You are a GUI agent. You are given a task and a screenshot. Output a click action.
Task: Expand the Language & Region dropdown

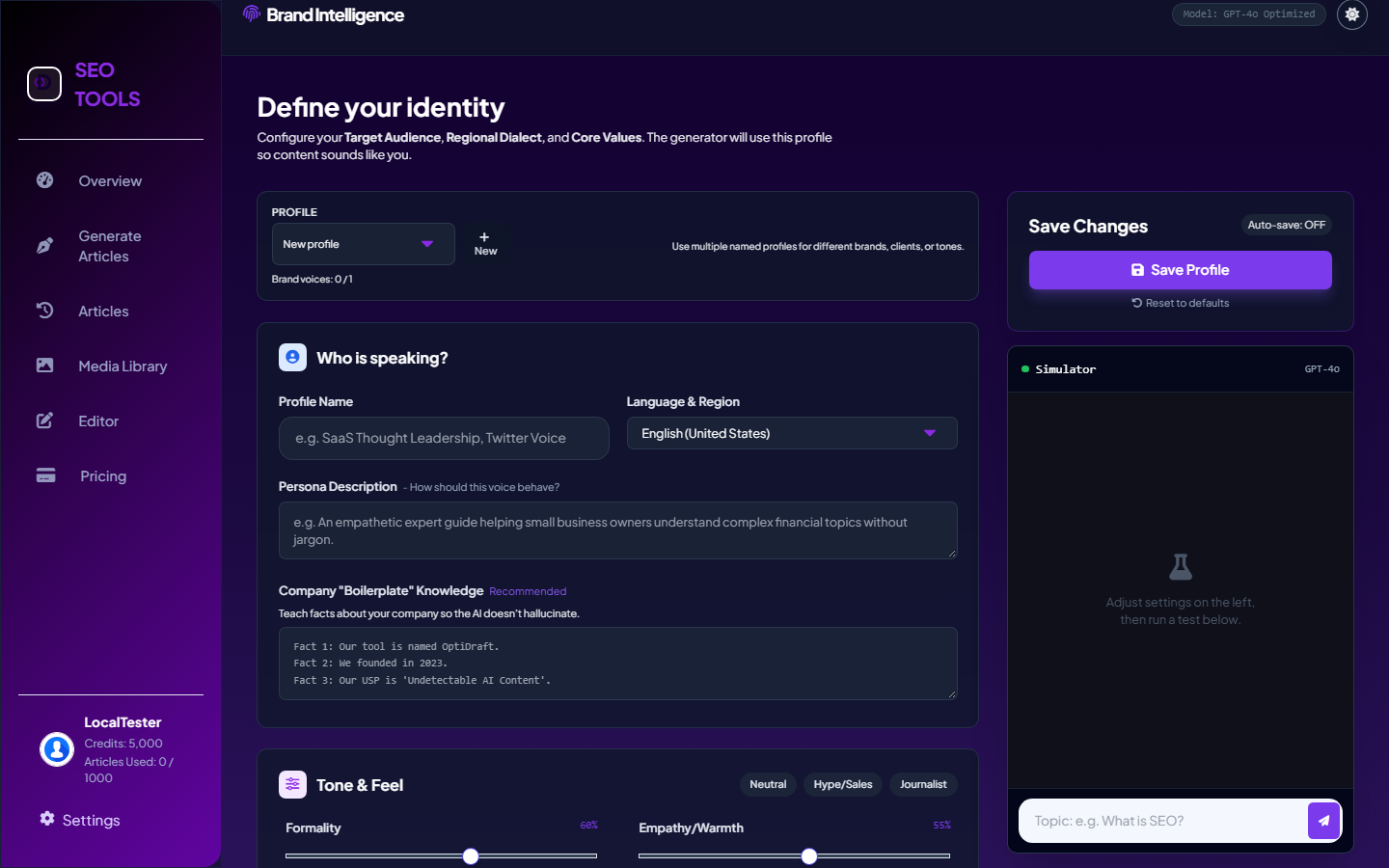pos(792,433)
